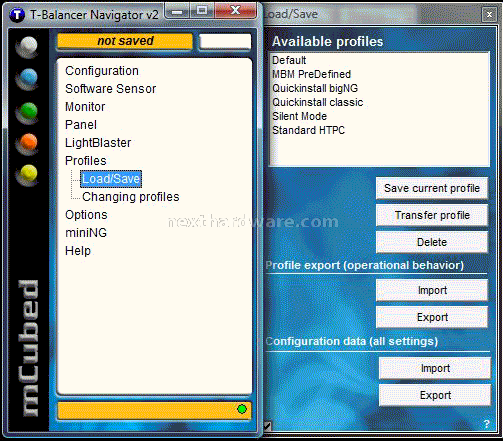
Task: Click the orange bottom status bar
Action: pyautogui.click(x=154, y=410)
